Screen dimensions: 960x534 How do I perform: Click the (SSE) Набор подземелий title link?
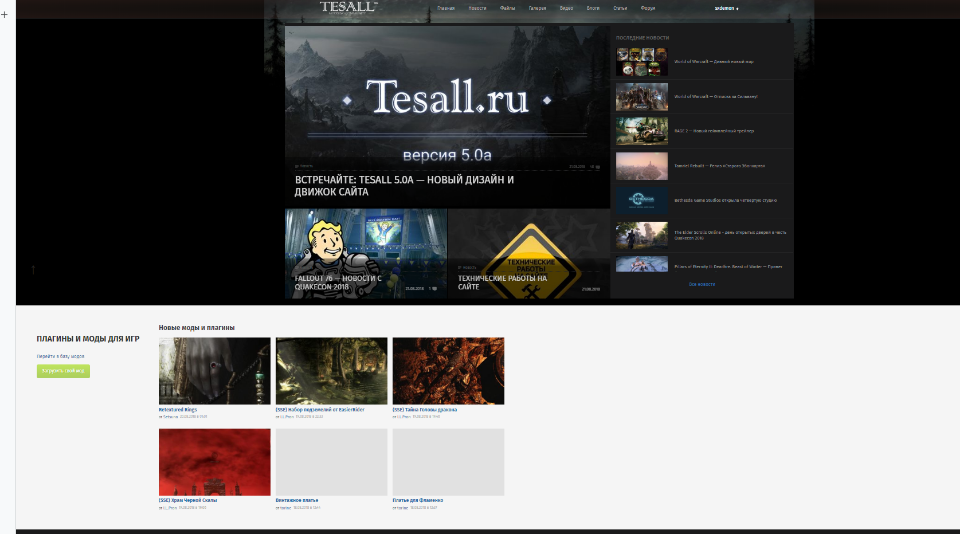click(x=320, y=410)
